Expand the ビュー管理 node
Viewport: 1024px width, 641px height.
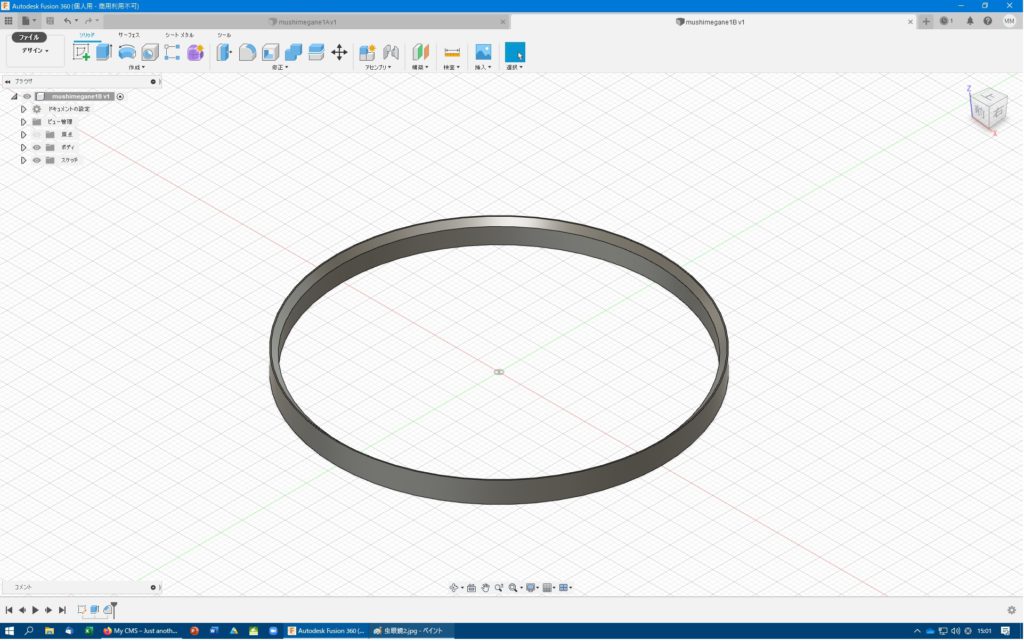24,122
